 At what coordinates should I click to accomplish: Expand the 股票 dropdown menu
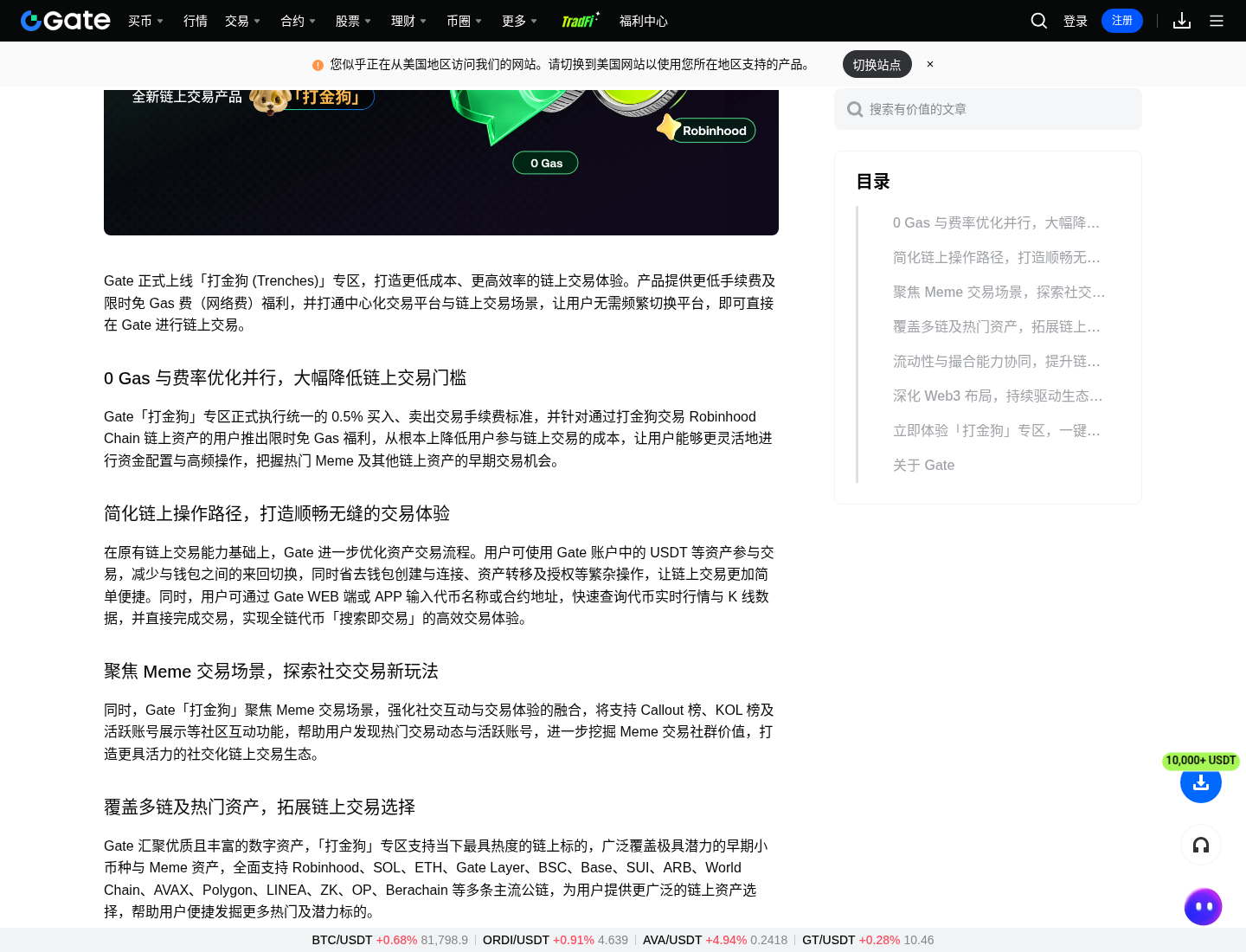pyautogui.click(x=353, y=21)
